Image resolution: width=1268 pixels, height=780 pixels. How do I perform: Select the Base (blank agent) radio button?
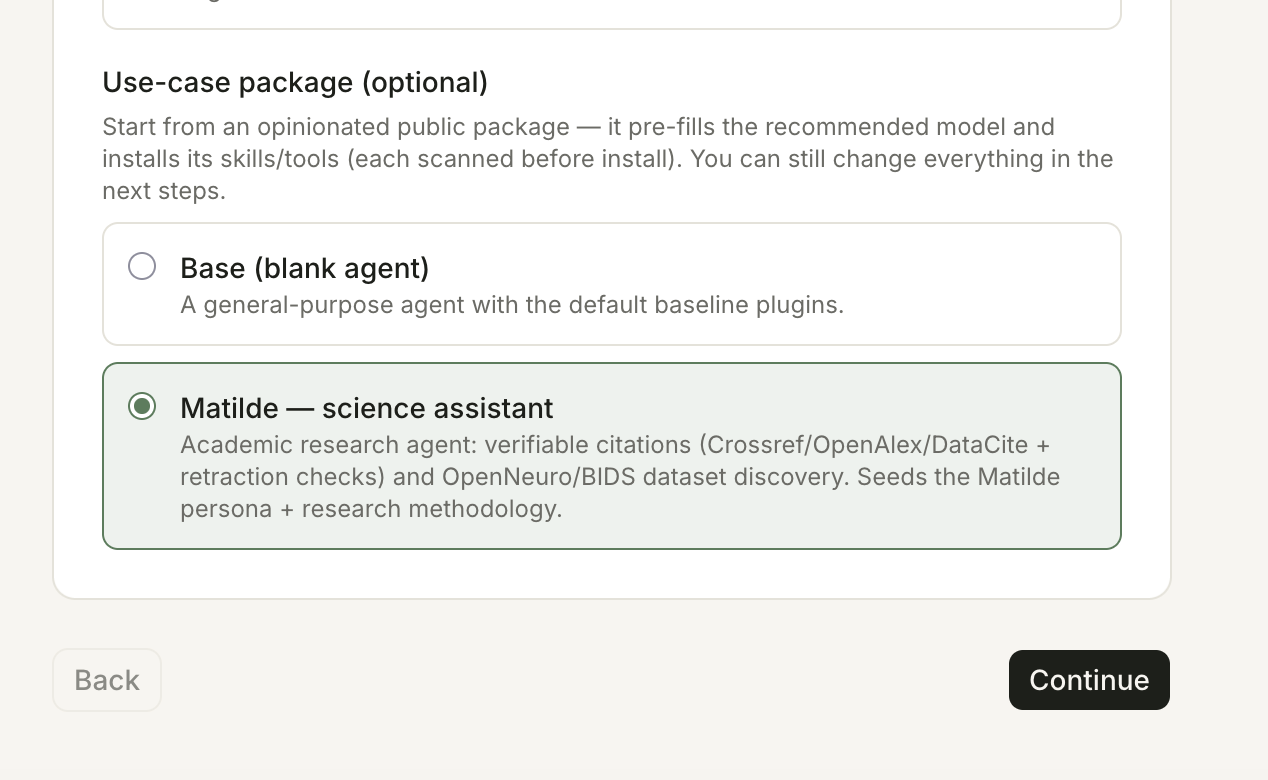142,266
